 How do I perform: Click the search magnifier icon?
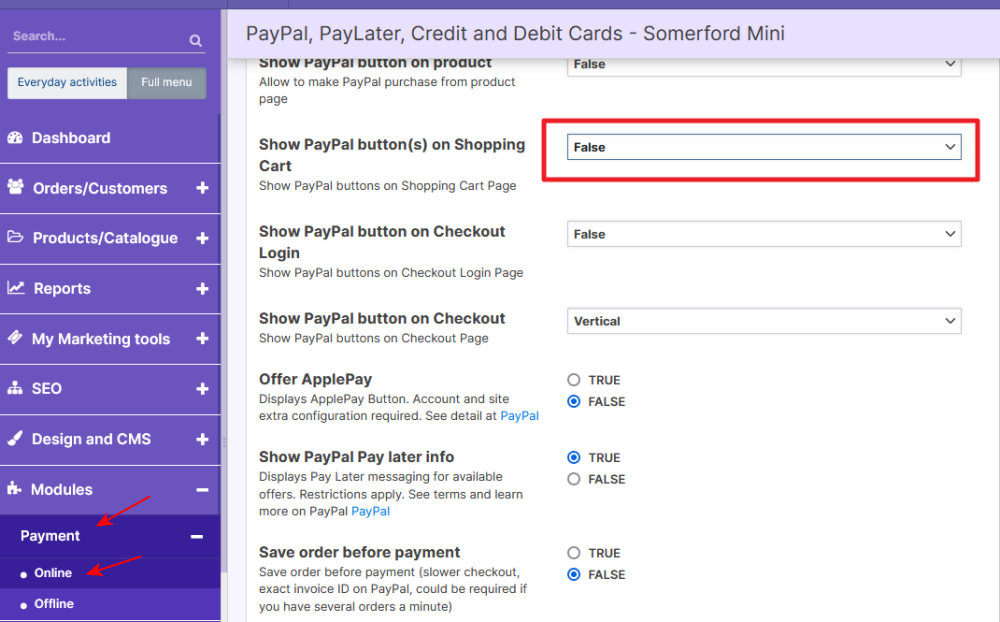pyautogui.click(x=195, y=41)
